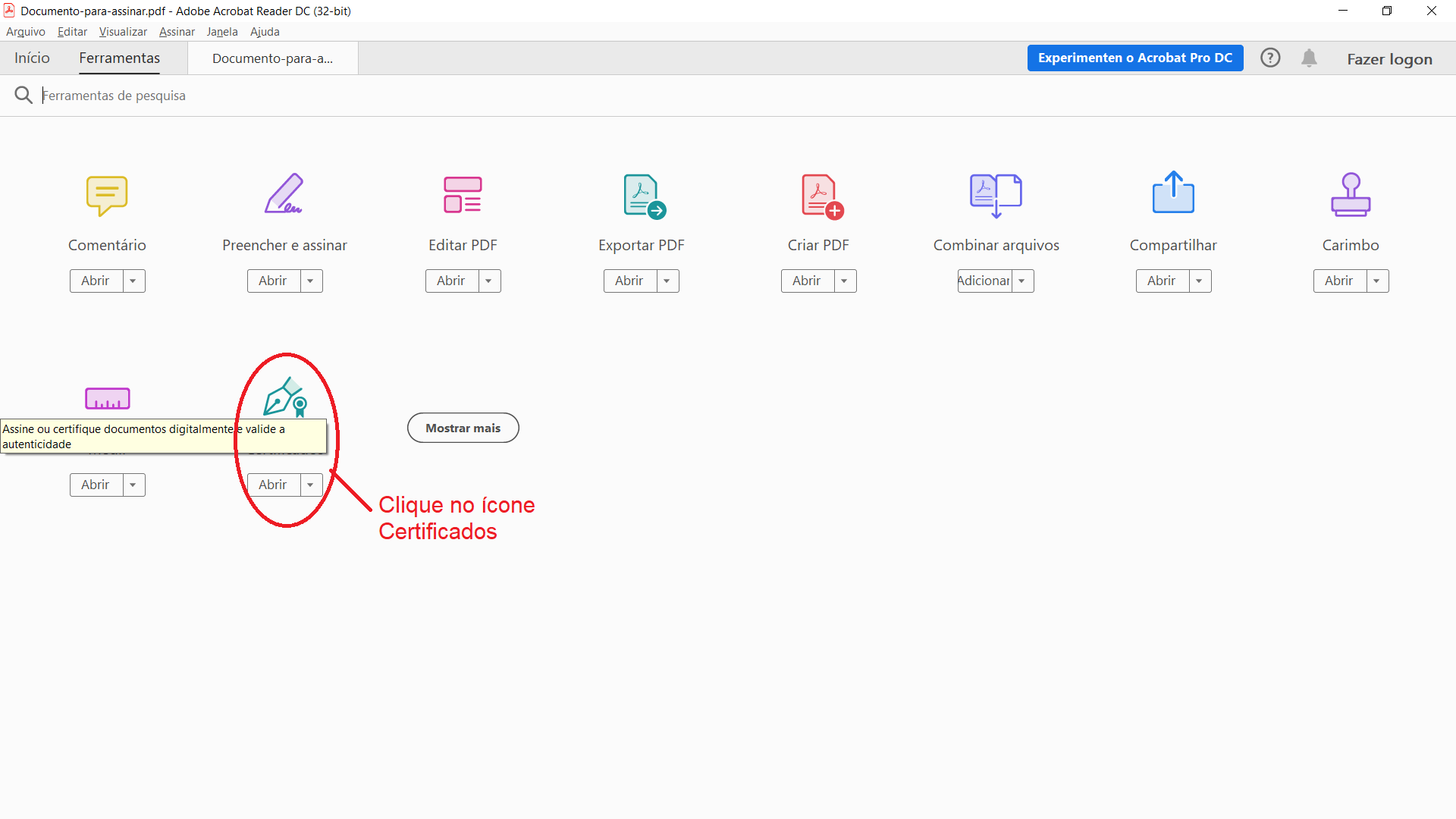Viewport: 1456px width, 819px height.
Task: Switch to the Ferramentas tab
Action: pyautogui.click(x=120, y=58)
